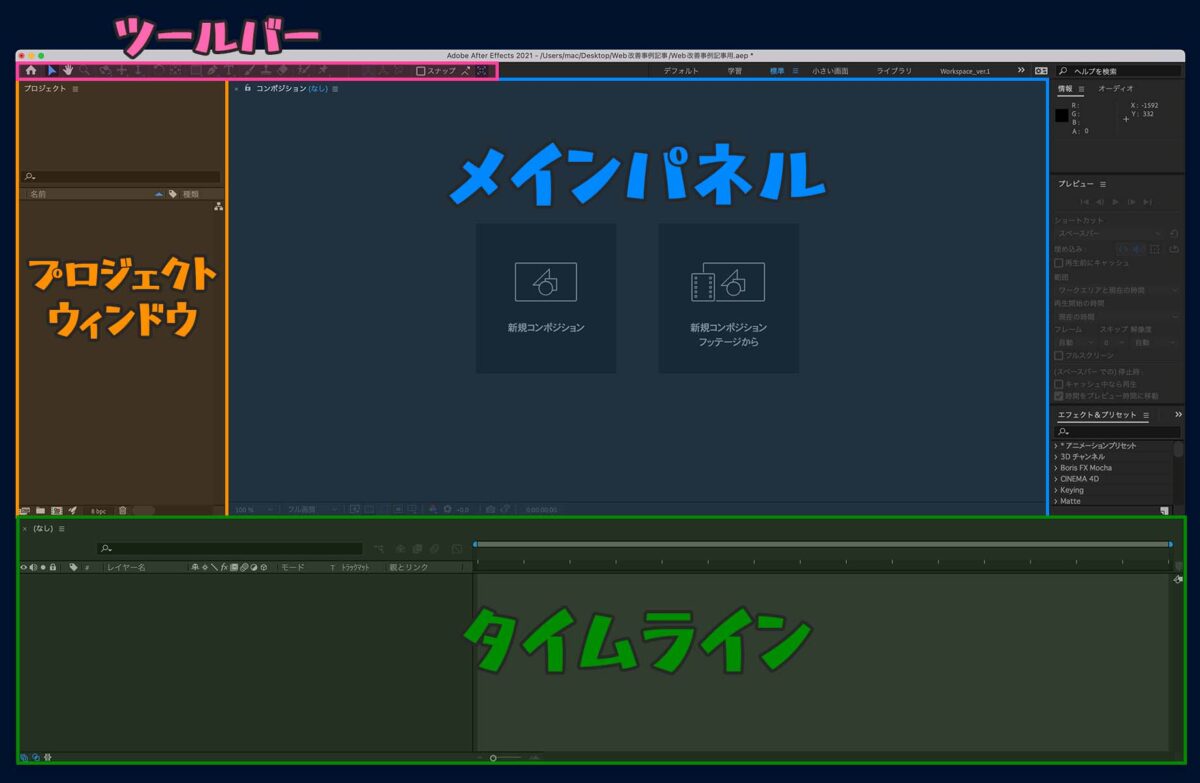Click the fx effects switch column icon
This screenshot has width=1200, height=783.
[x=224, y=567]
